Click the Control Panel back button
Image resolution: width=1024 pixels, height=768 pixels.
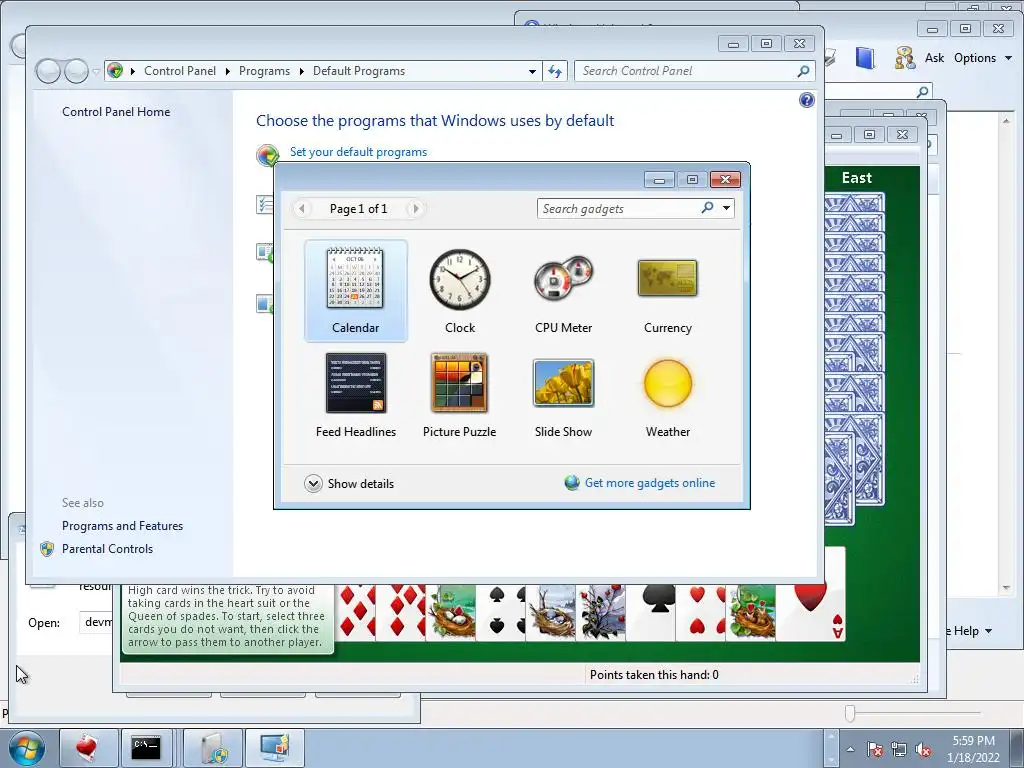coord(48,71)
